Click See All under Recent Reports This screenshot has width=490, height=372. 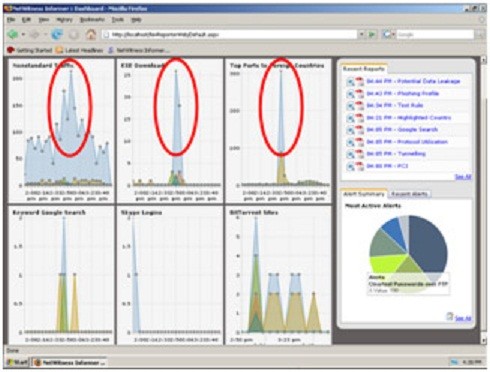pos(463,177)
